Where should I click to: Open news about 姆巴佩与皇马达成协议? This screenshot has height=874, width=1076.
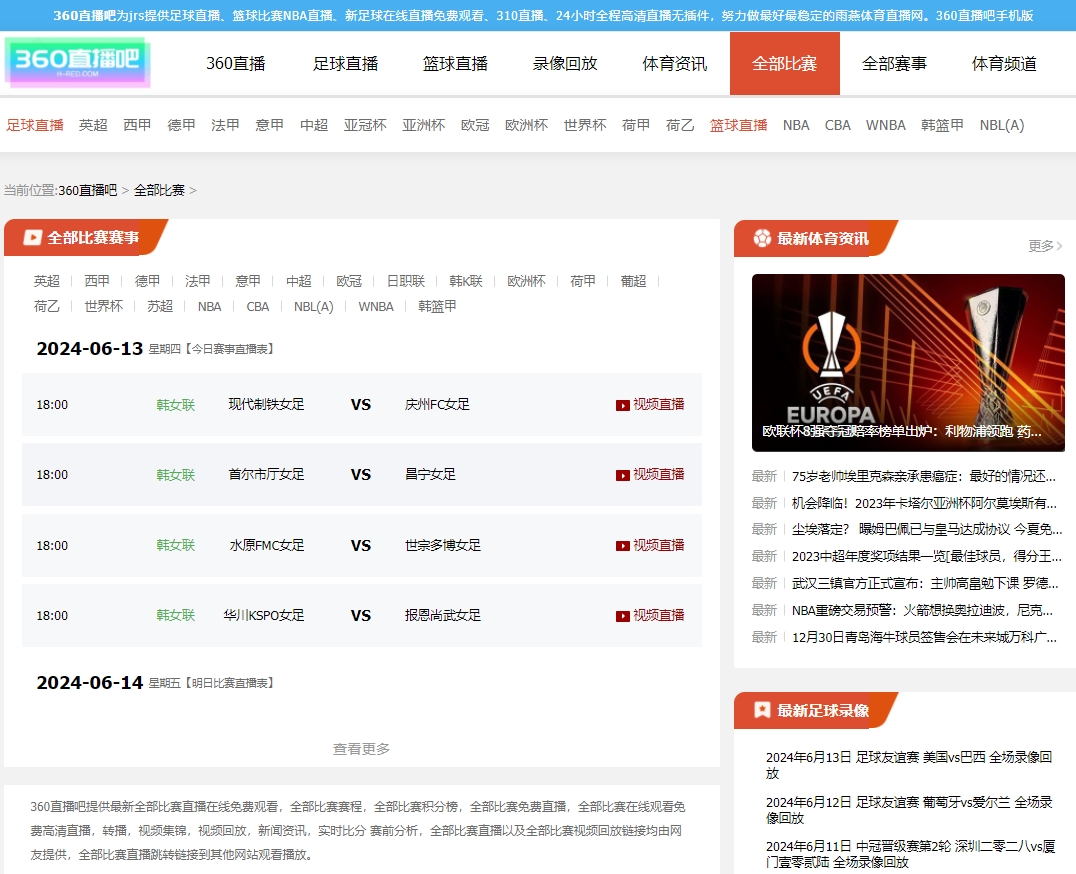tap(926, 529)
